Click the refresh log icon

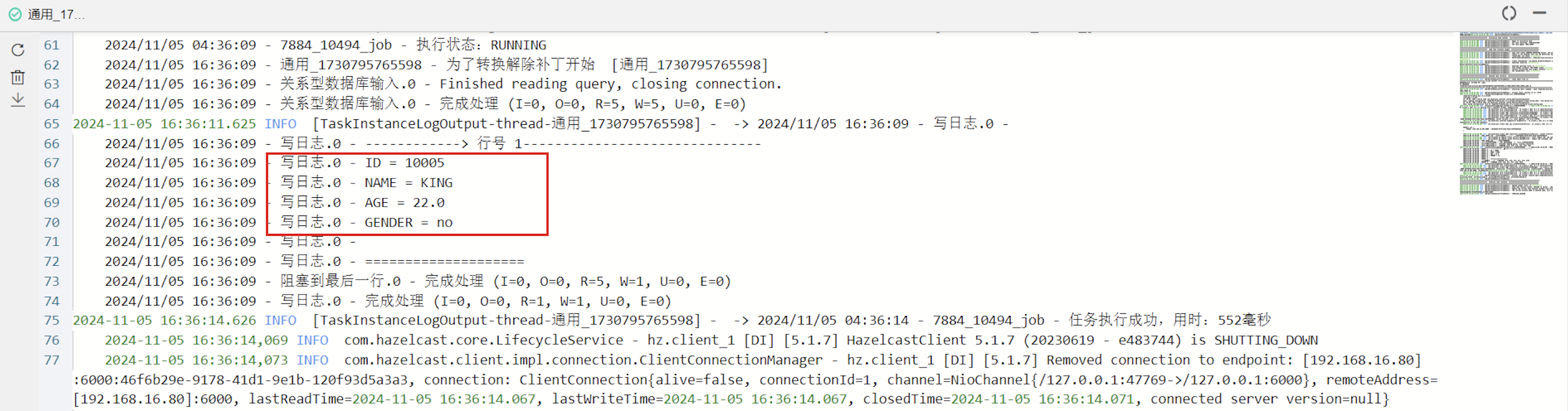point(18,50)
